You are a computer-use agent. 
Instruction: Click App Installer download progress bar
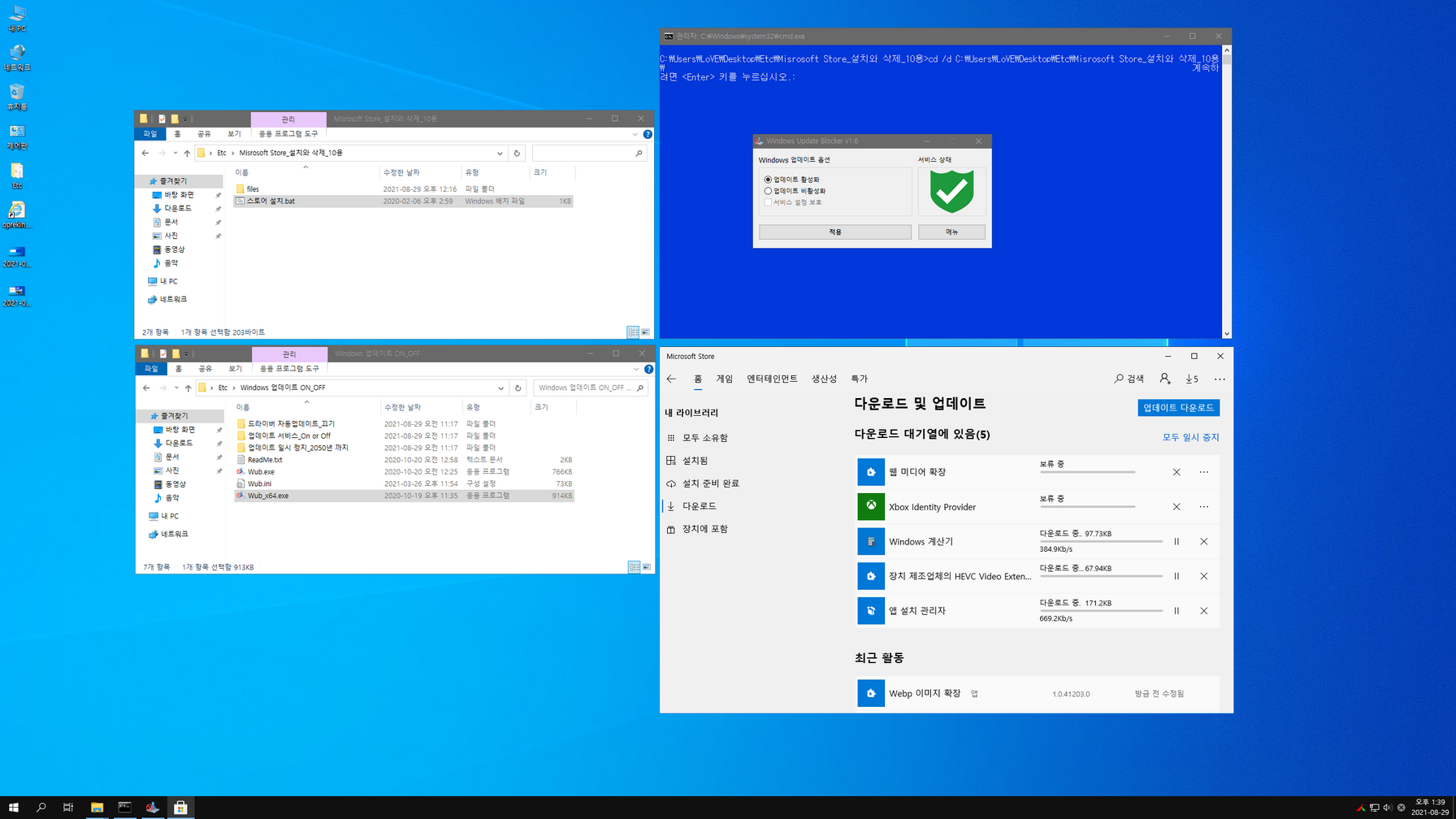tap(1101, 611)
